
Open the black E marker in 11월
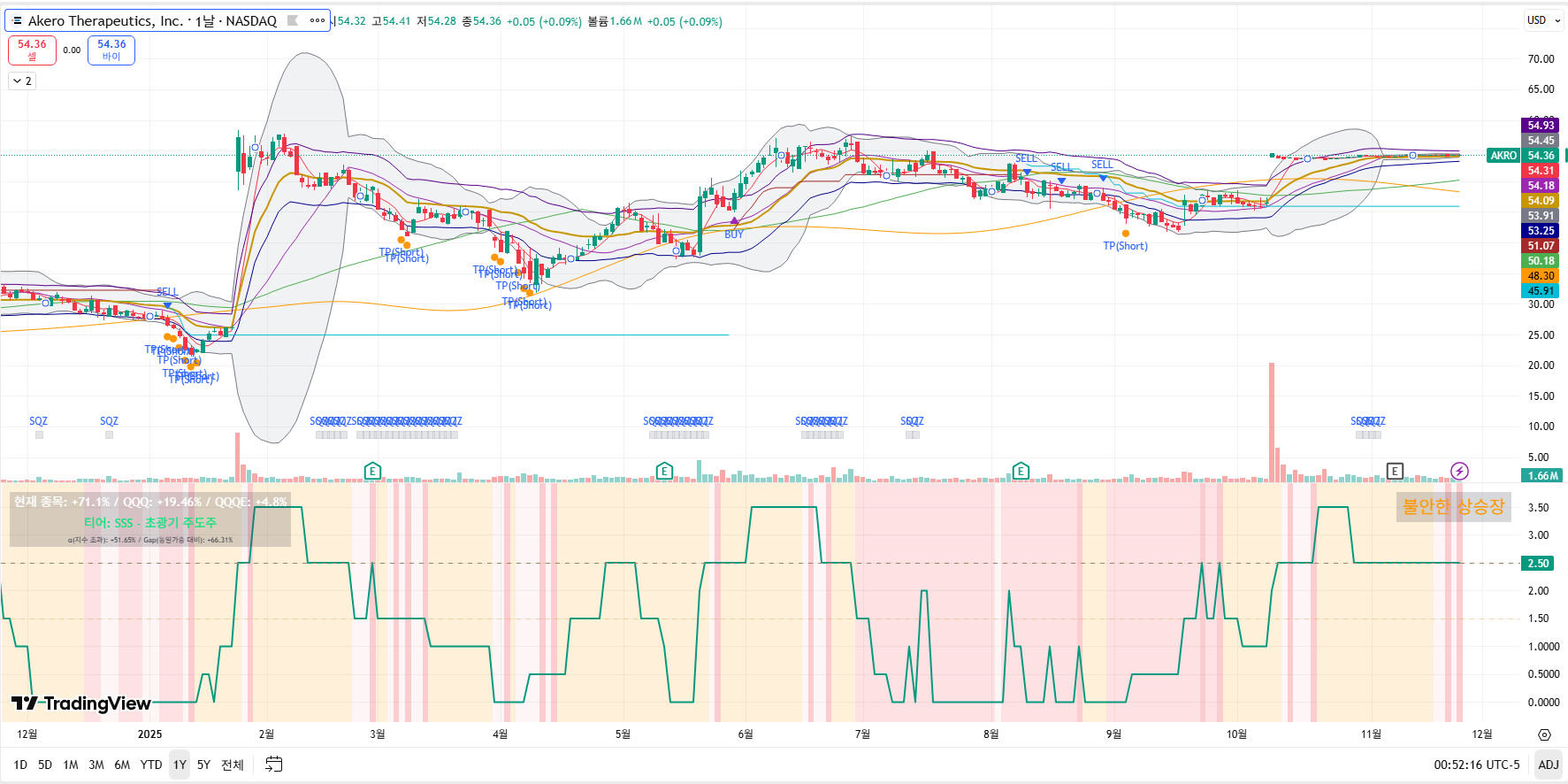1395,471
